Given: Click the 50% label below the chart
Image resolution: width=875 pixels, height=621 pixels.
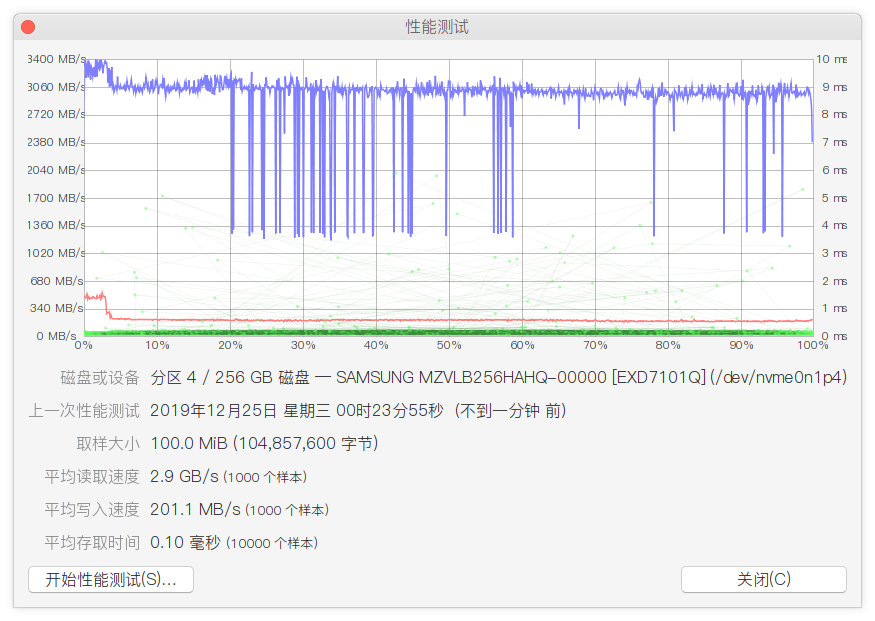Looking at the screenshot, I should point(449,345).
